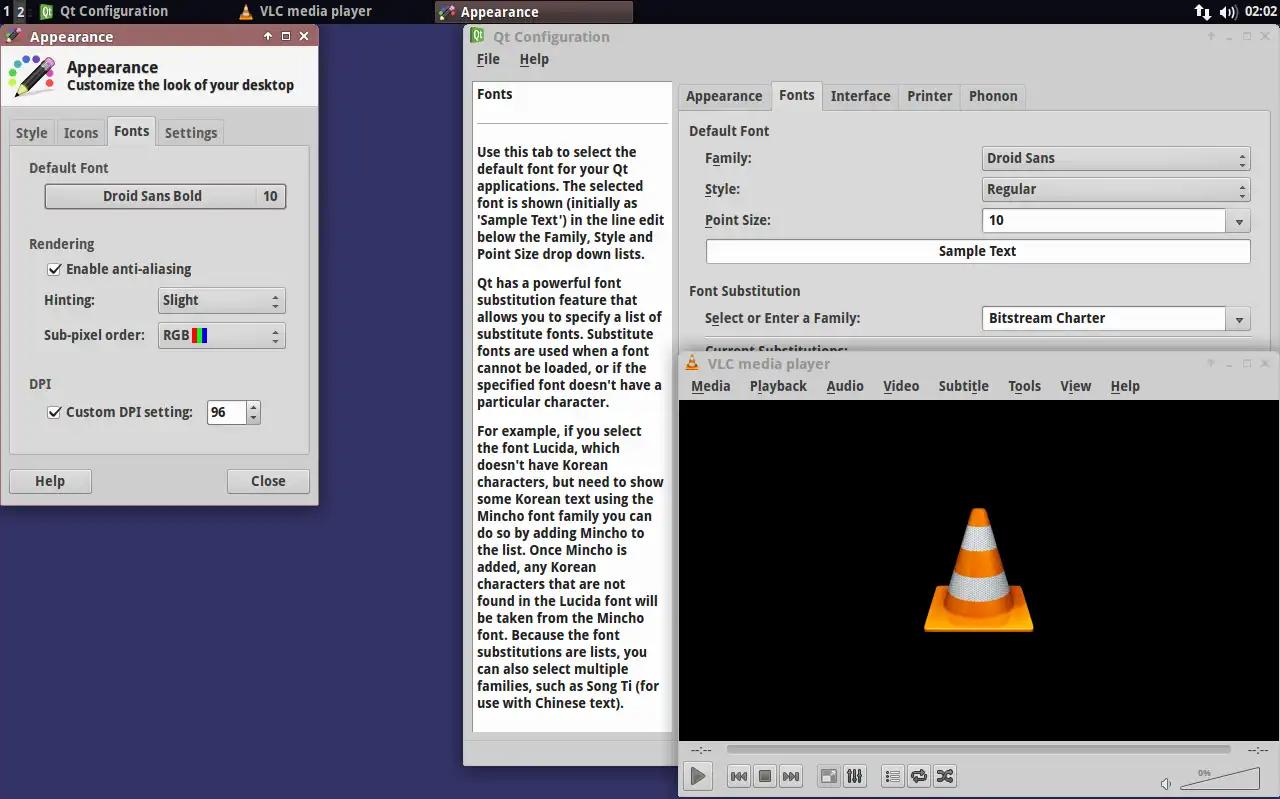Viewport: 1280px width, 799px height.
Task: Adjust the VLC volume slider
Action: 1220,779
